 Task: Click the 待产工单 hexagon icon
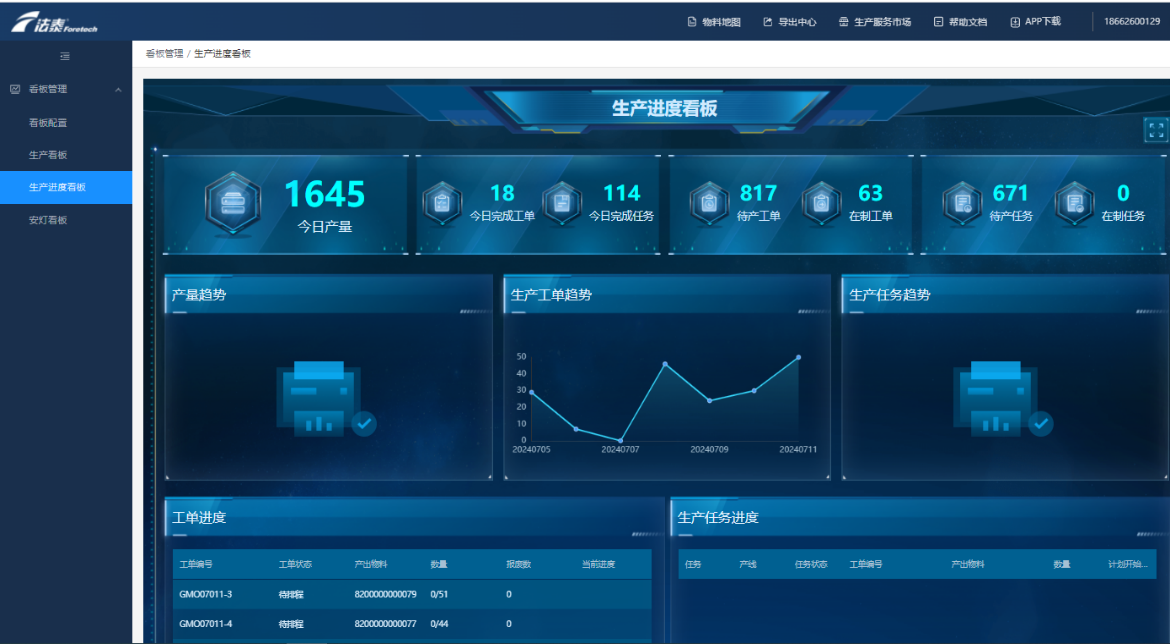(x=709, y=202)
